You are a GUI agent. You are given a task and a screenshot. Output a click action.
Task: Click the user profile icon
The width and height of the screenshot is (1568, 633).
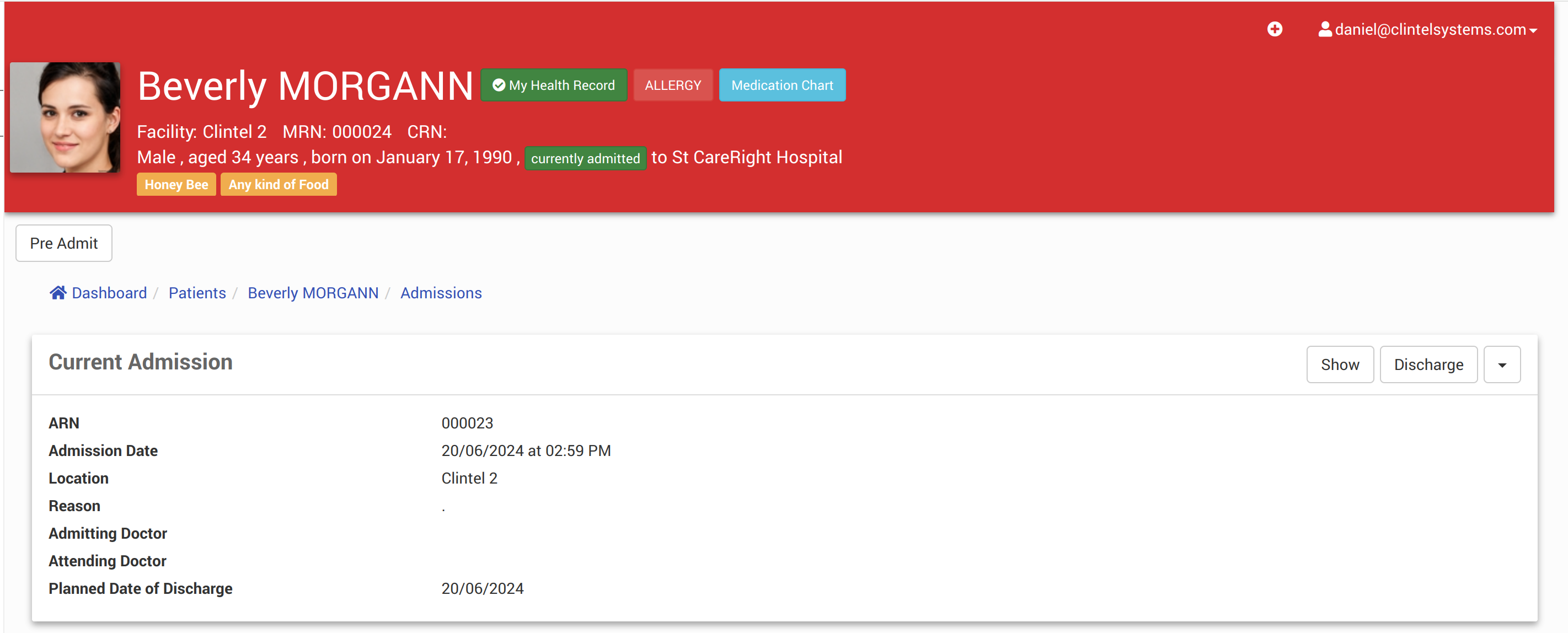1325,29
